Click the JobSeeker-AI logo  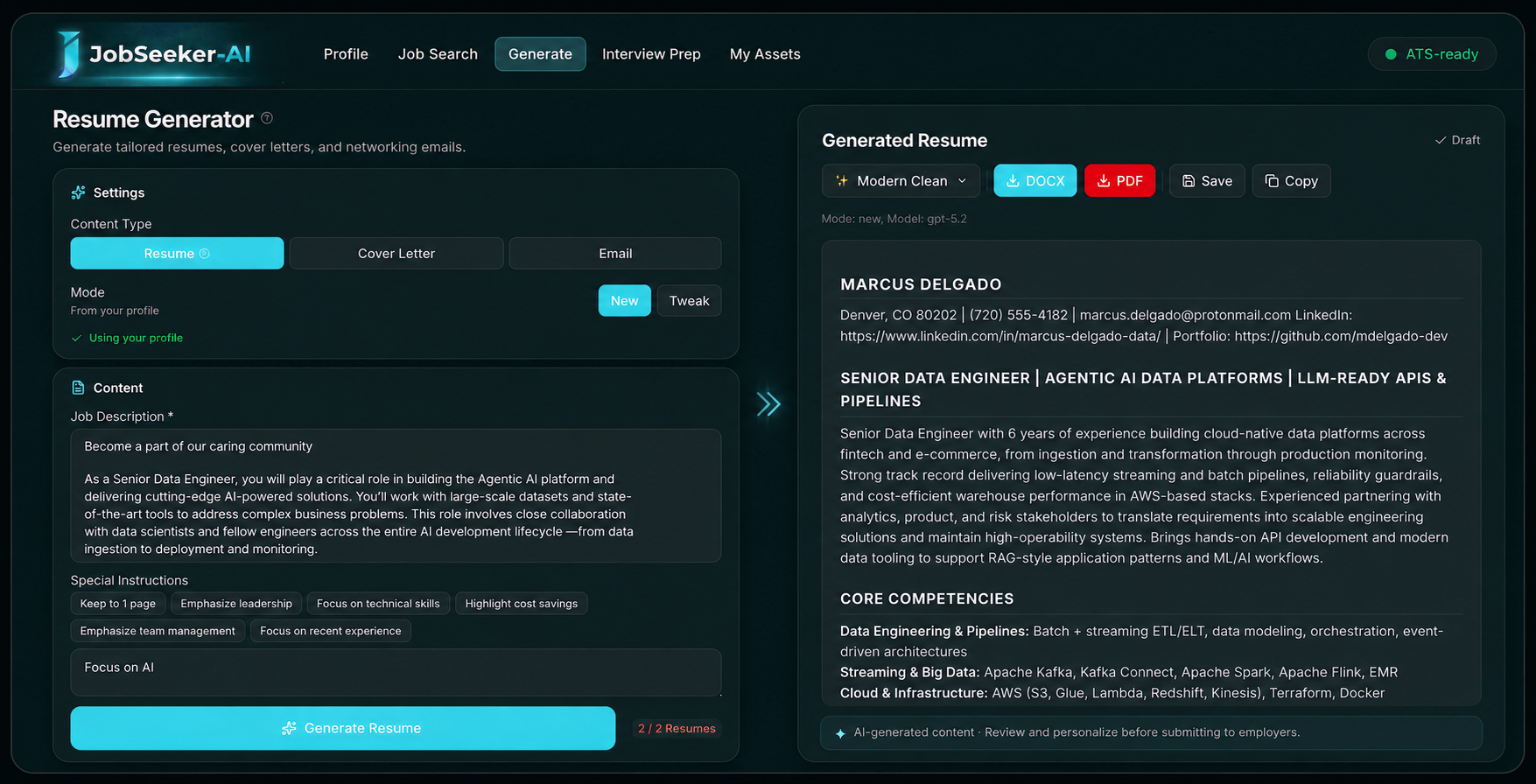point(154,54)
